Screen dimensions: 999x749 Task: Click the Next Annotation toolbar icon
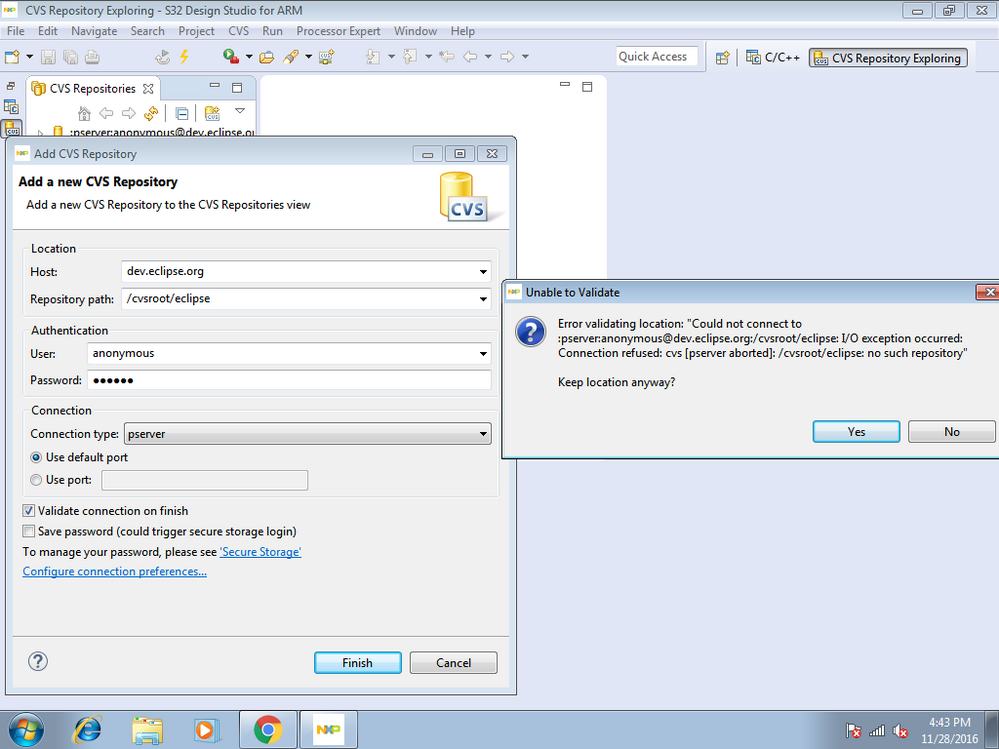(x=373, y=57)
